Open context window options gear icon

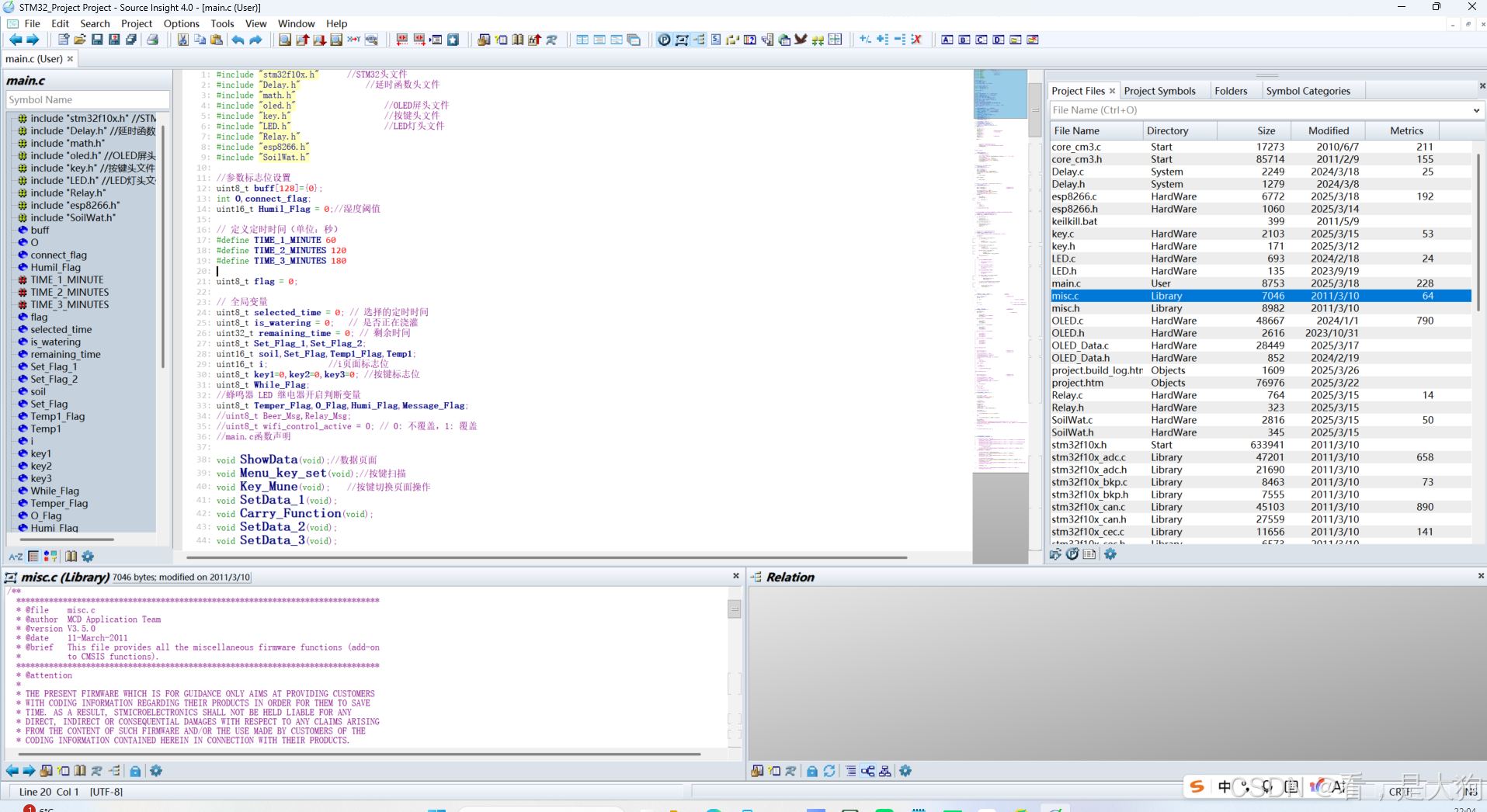coord(156,771)
